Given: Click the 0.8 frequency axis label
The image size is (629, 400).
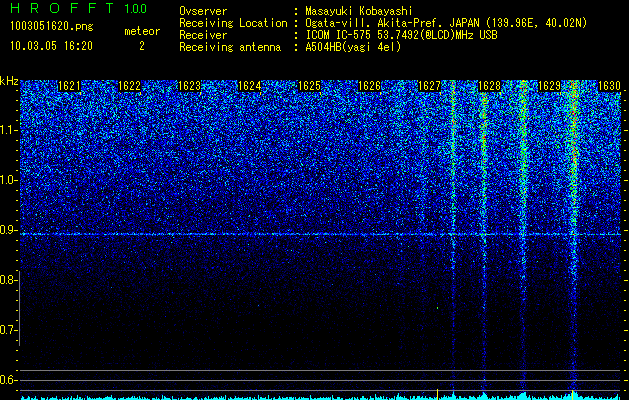Looking at the screenshot, I should click(7, 280).
